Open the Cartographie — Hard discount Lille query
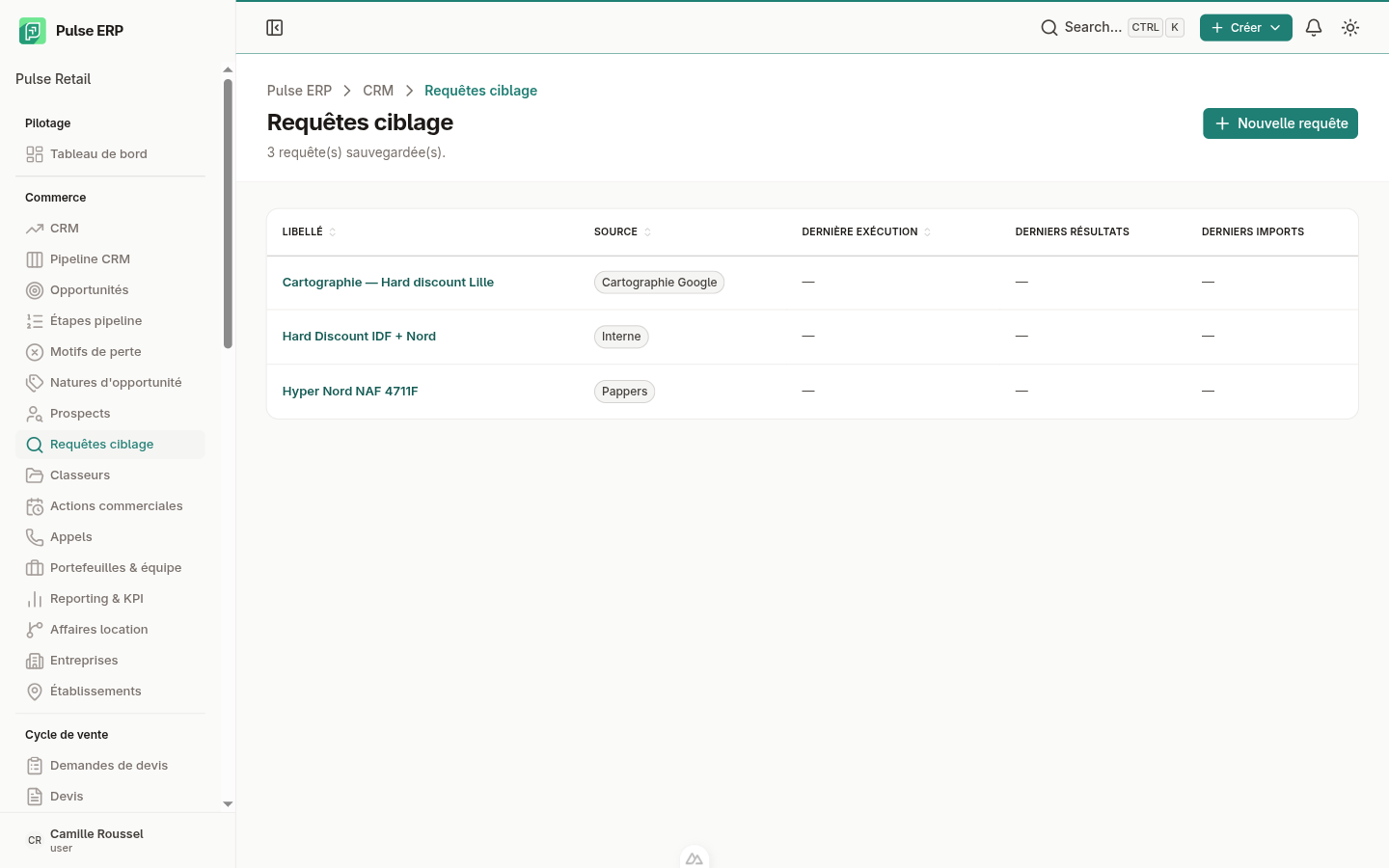Viewport: 1389px width, 868px height. [388, 283]
